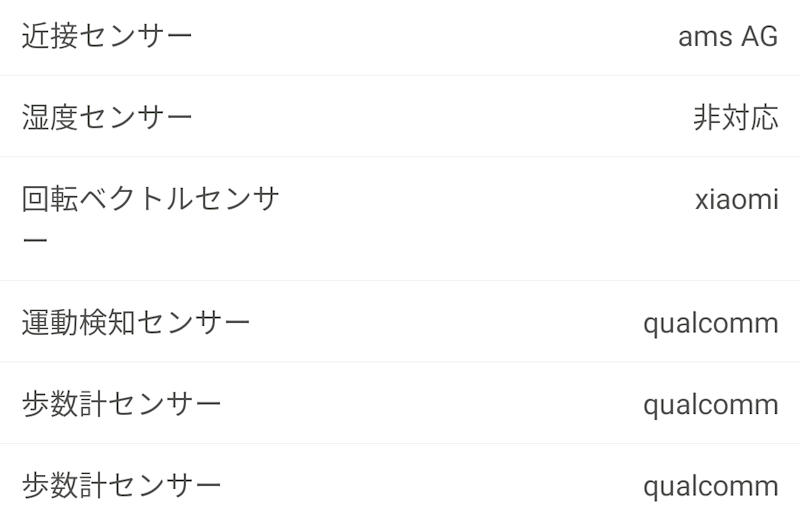Open the proximity sensor list entry

pyautogui.click(x=400, y=37)
